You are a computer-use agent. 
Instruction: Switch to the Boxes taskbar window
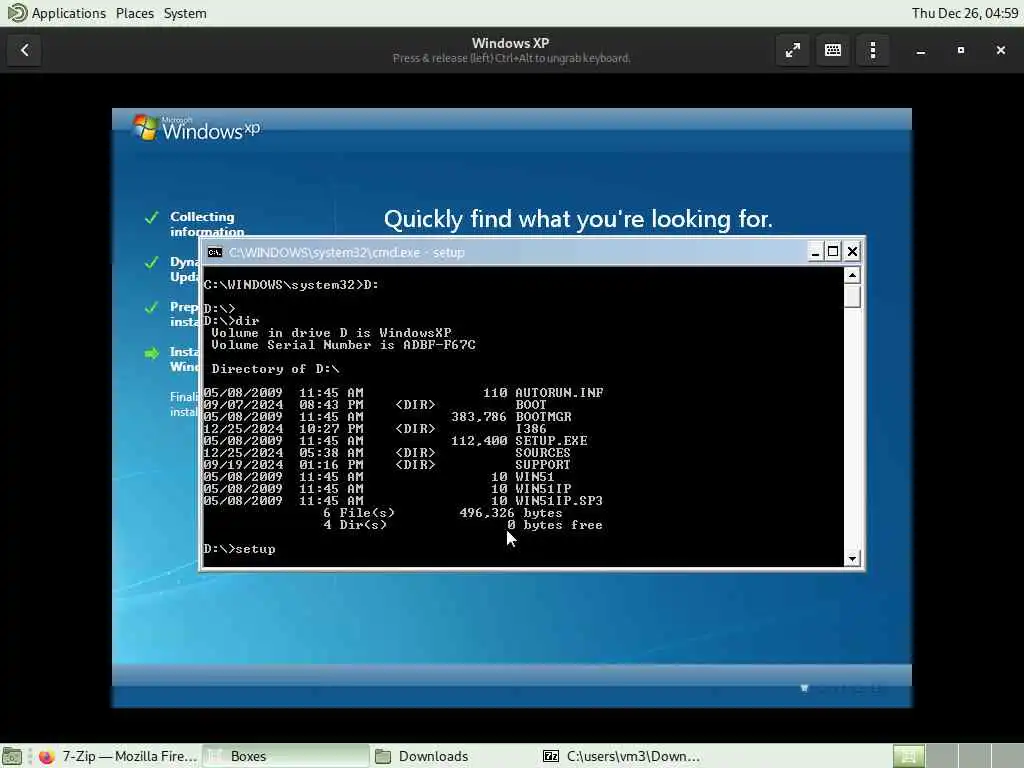(286, 756)
